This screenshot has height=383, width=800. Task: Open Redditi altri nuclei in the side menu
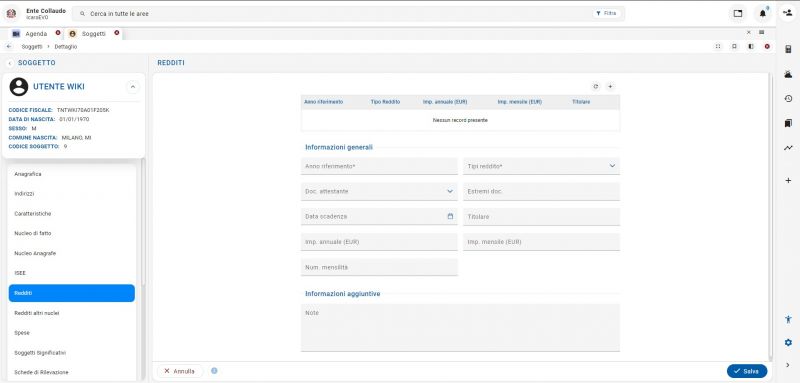click(72, 313)
